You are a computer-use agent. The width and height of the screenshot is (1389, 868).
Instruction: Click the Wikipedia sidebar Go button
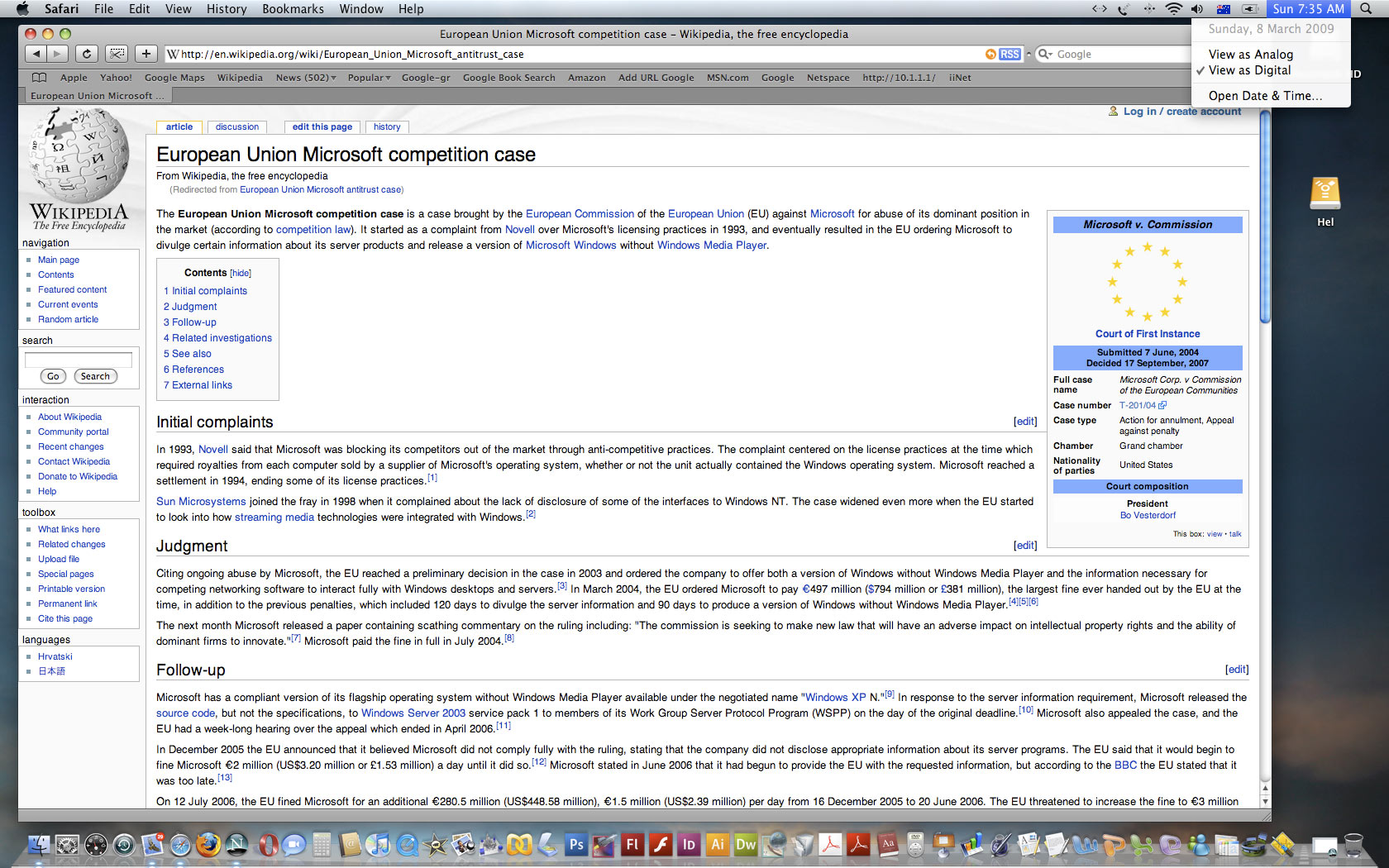pos(53,376)
